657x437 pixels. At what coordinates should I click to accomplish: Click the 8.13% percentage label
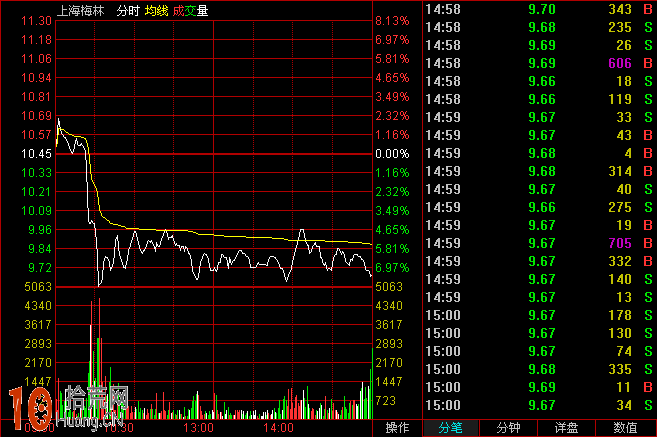pyautogui.click(x=392, y=21)
